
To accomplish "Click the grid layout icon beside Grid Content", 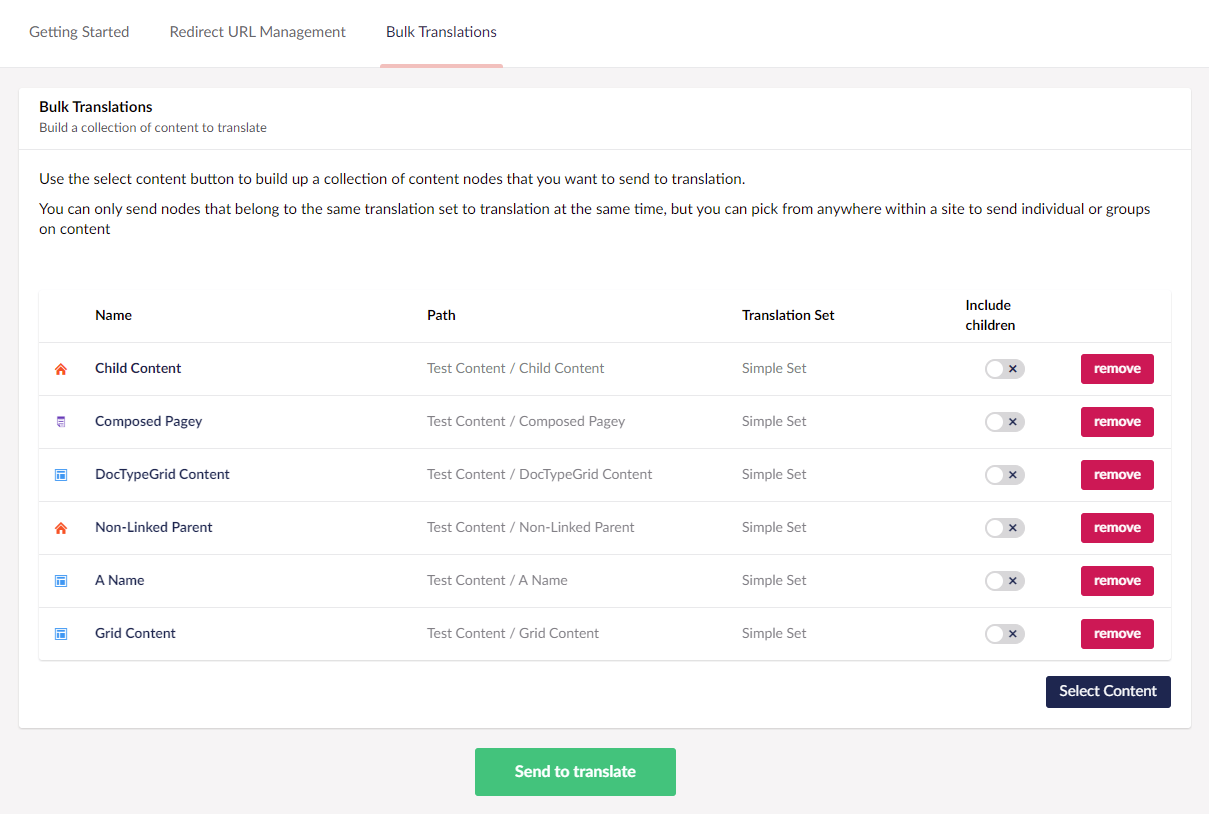I will [x=61, y=633].
